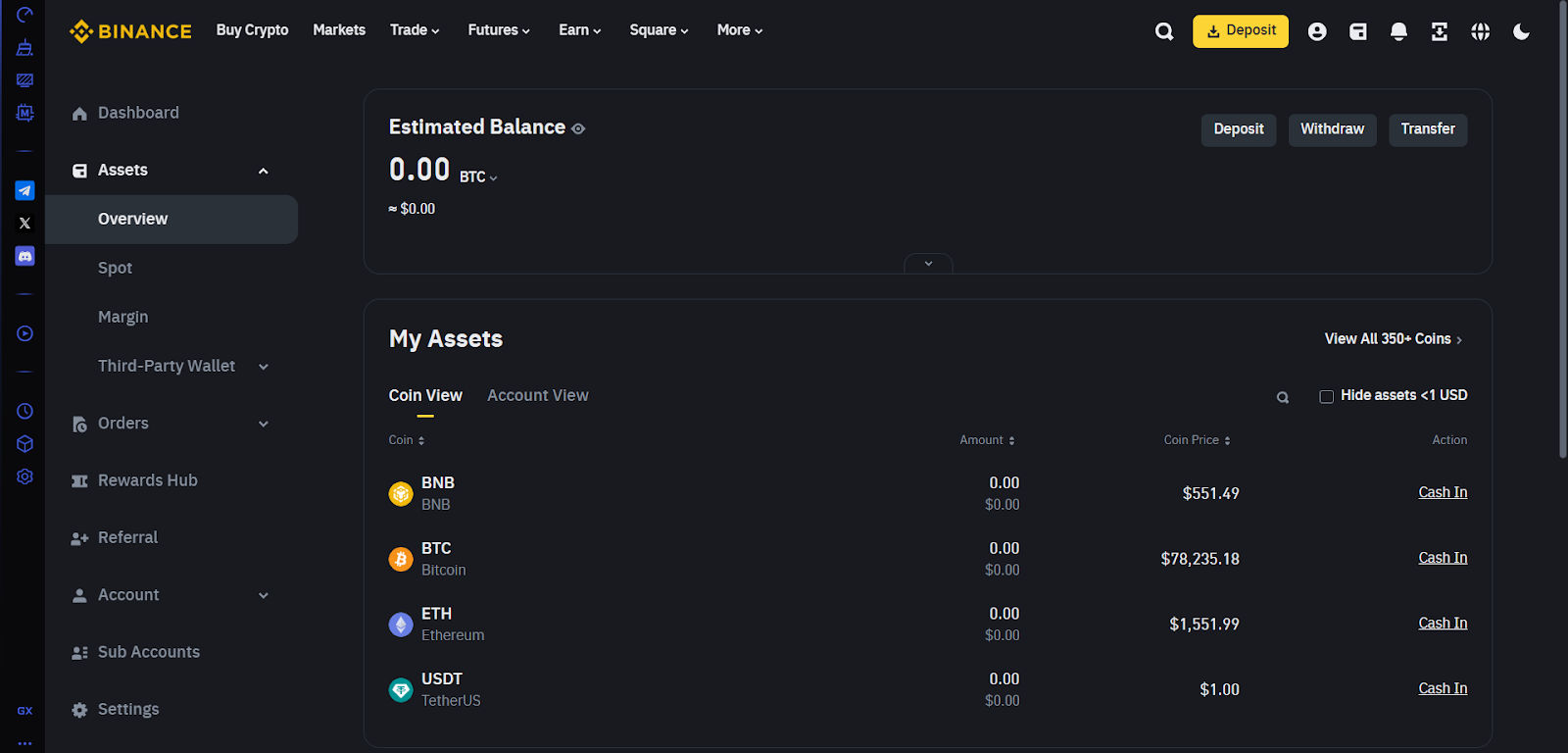Image resolution: width=1568 pixels, height=753 pixels.
Task: Open View All 350+ Coins link
Action: 1393,338
